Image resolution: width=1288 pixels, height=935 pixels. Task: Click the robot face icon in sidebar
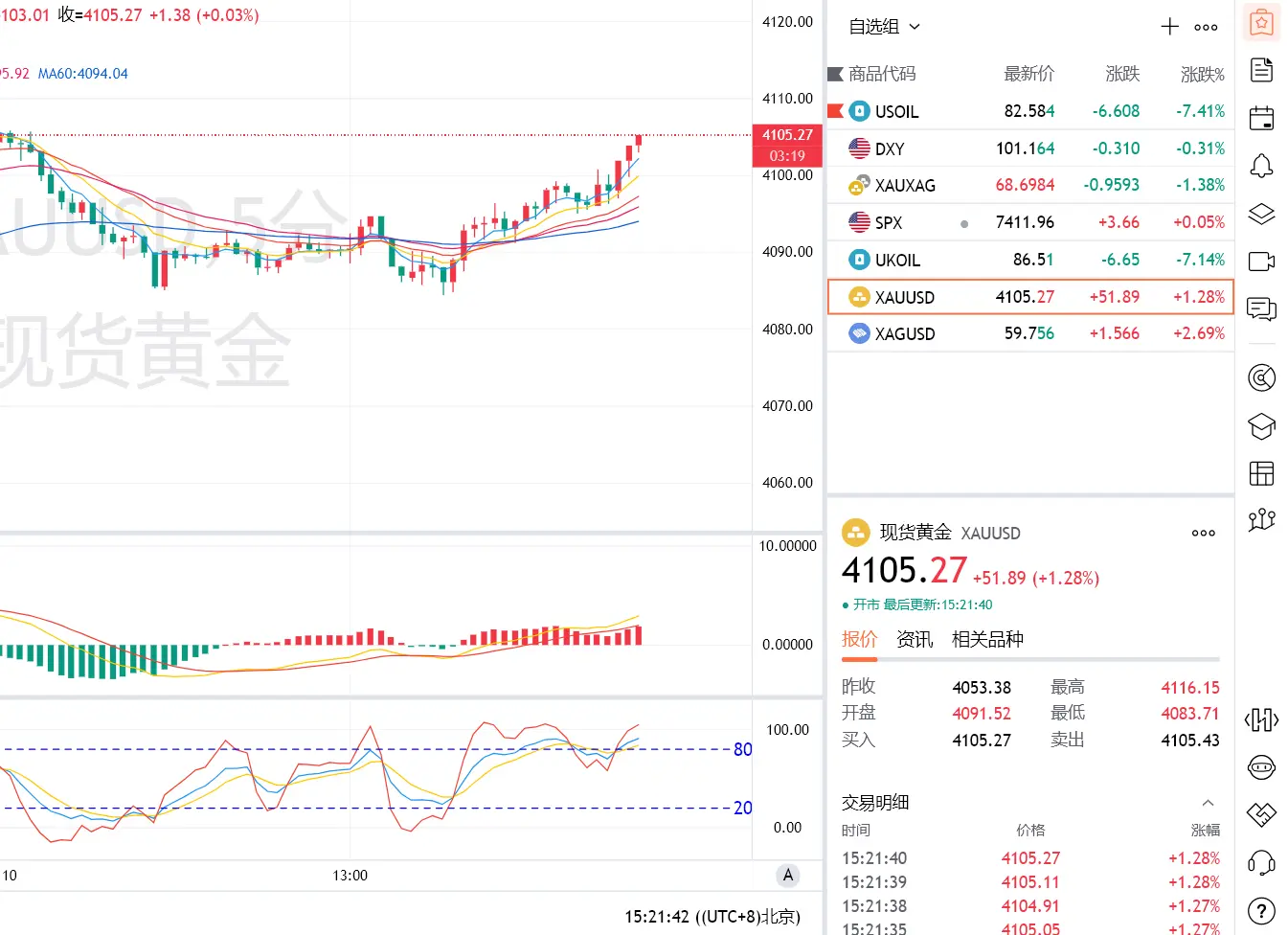click(x=1261, y=767)
